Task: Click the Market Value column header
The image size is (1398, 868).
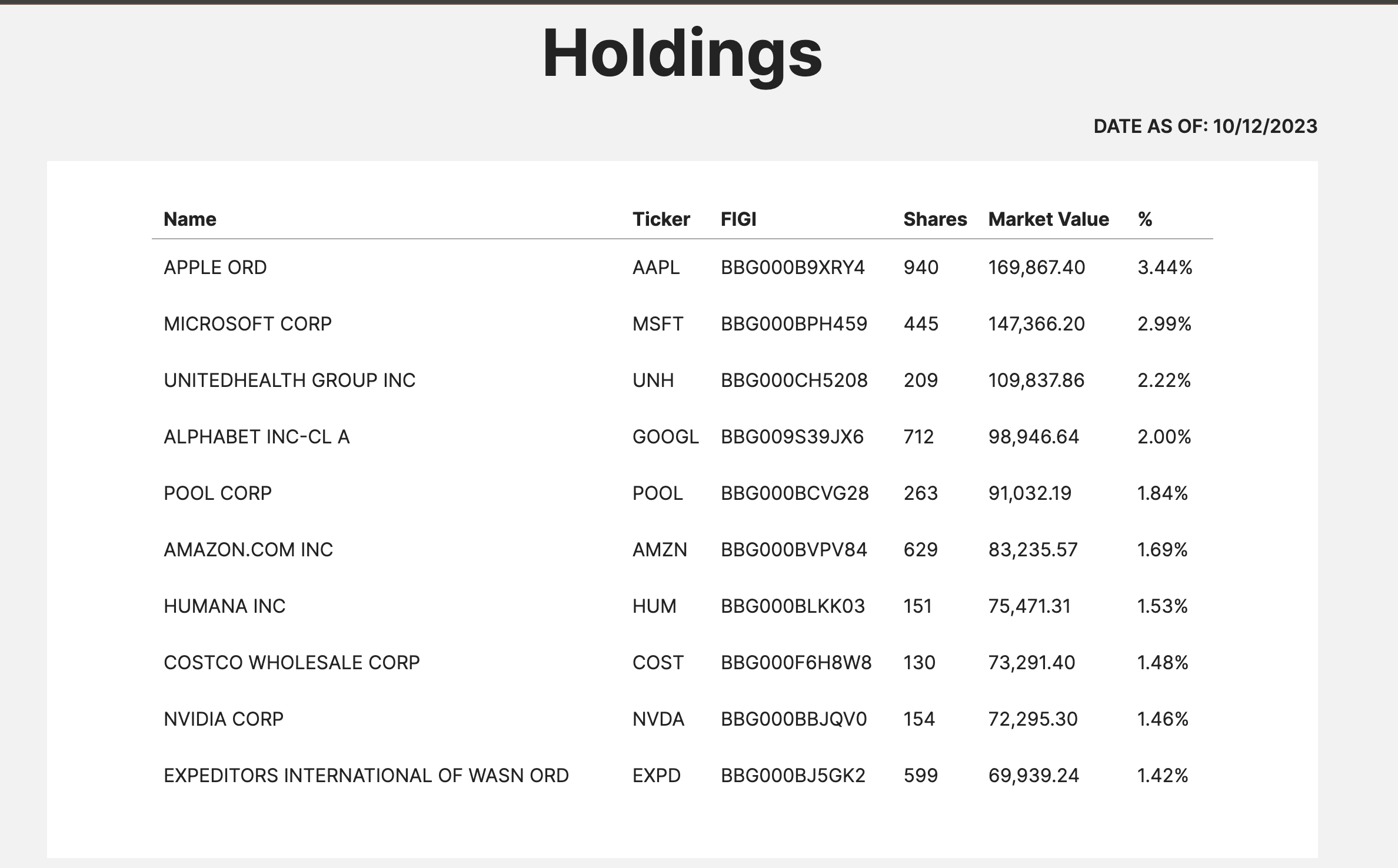Action: 1048,219
